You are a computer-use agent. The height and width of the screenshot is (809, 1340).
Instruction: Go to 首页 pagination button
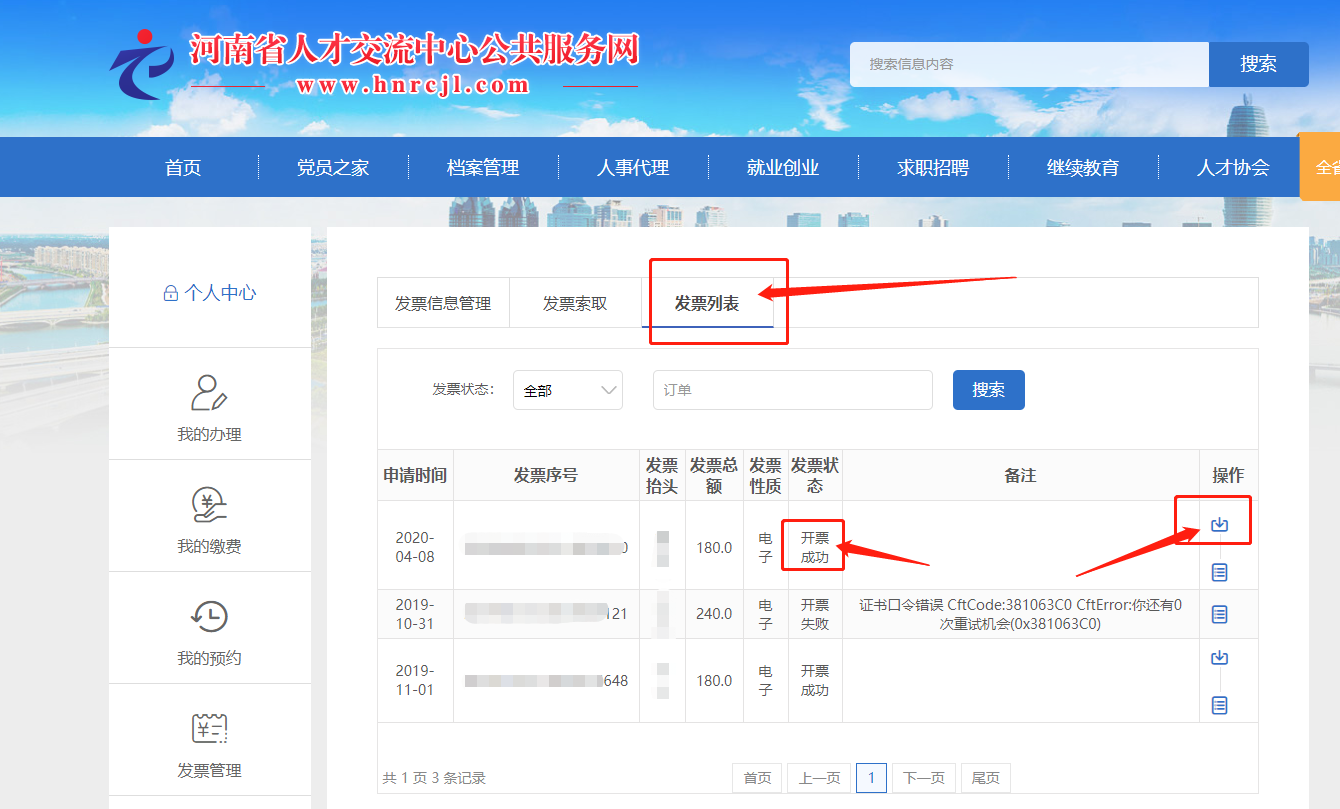[x=758, y=778]
